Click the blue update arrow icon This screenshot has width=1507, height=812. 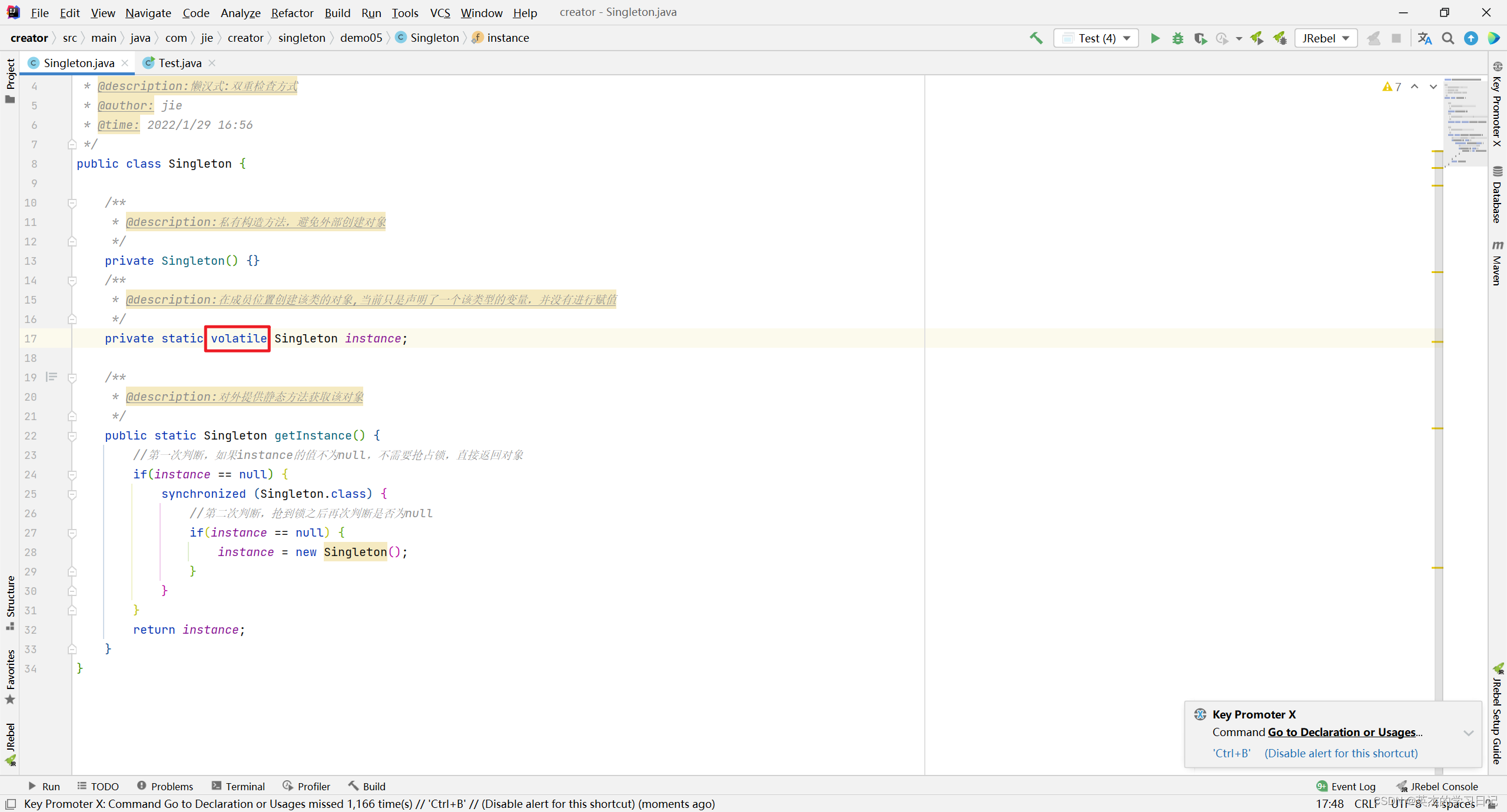pyautogui.click(x=1471, y=38)
